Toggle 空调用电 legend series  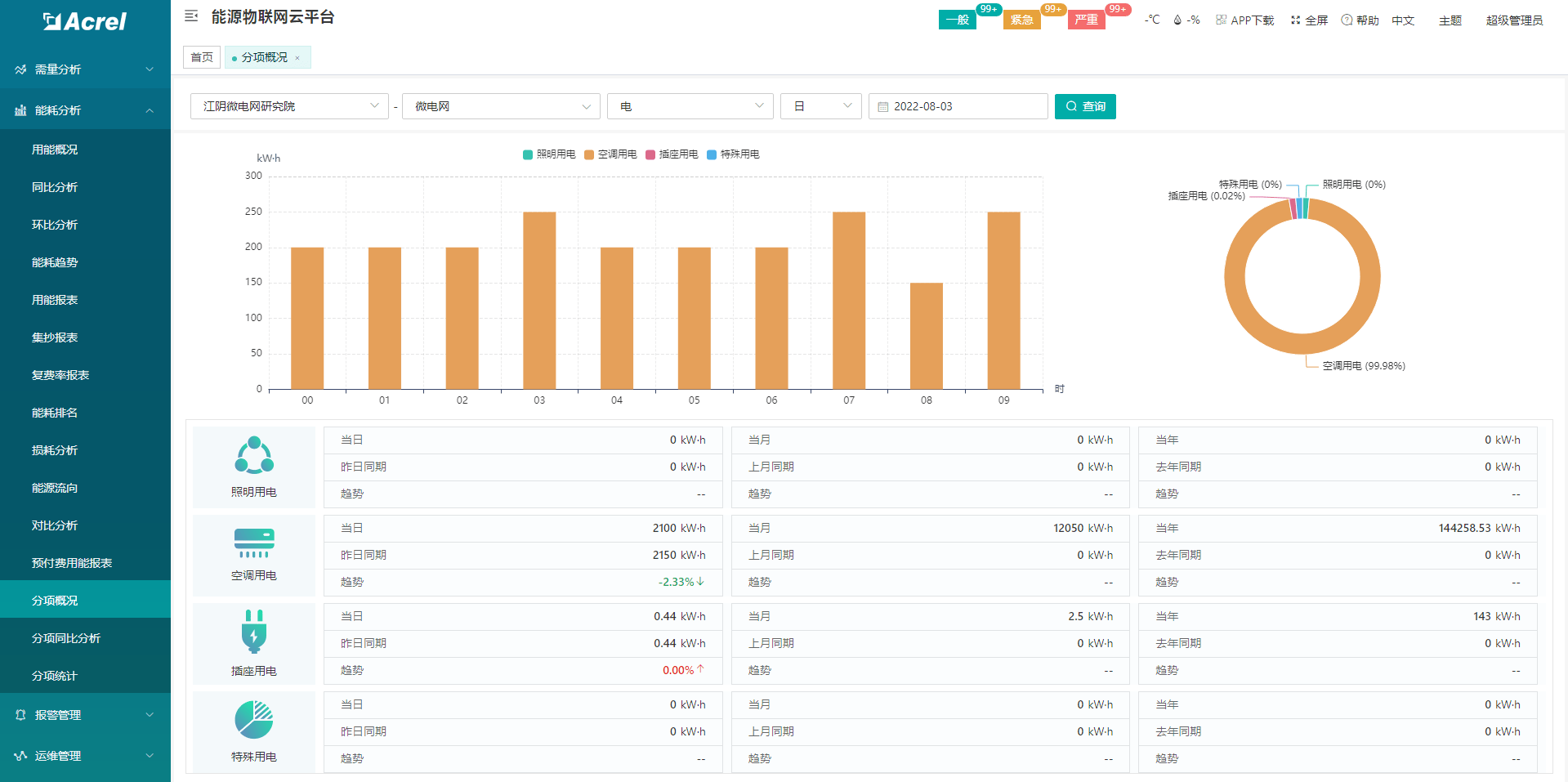pyautogui.click(x=610, y=154)
